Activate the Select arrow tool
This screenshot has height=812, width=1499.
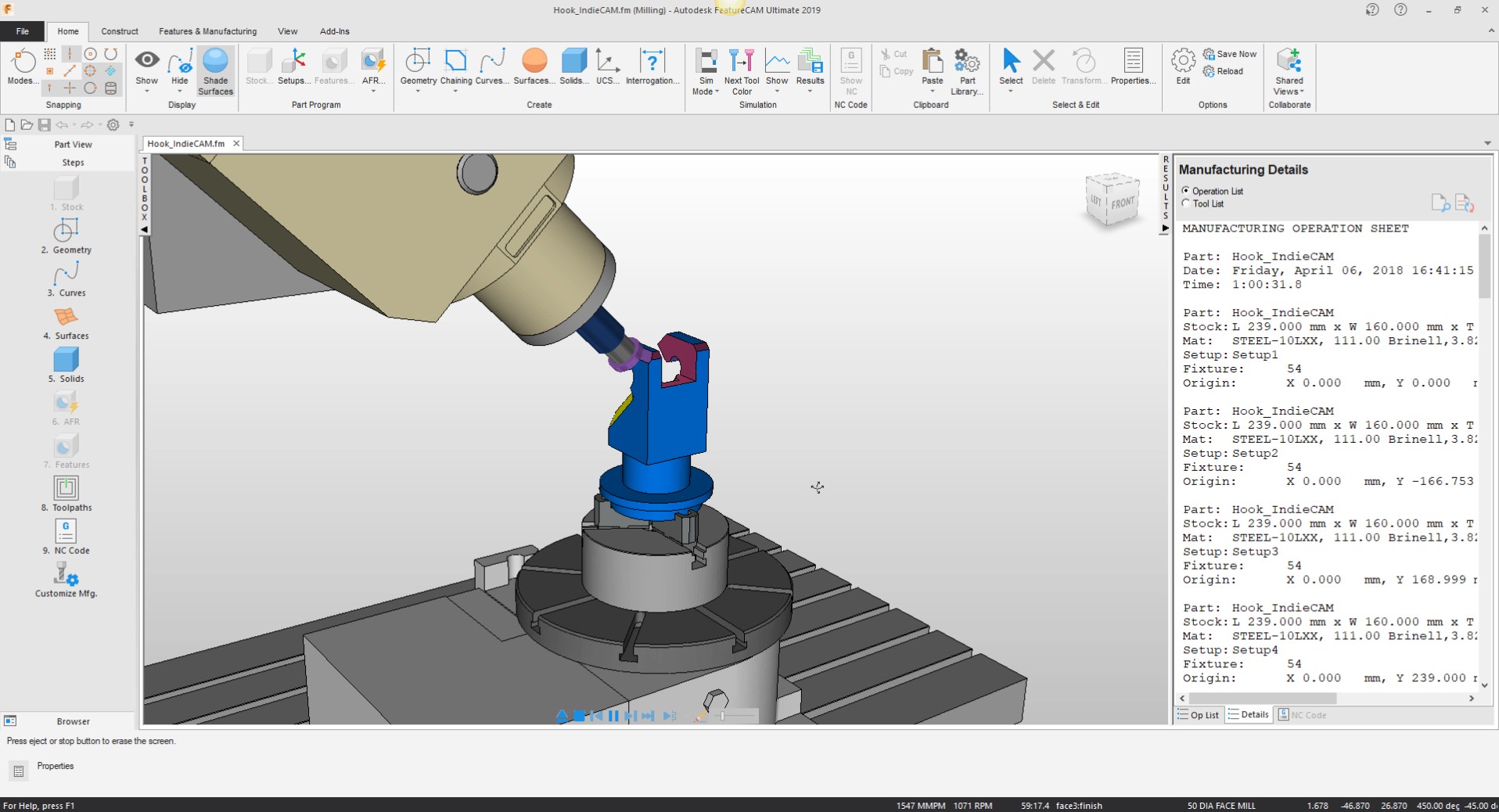(1011, 66)
